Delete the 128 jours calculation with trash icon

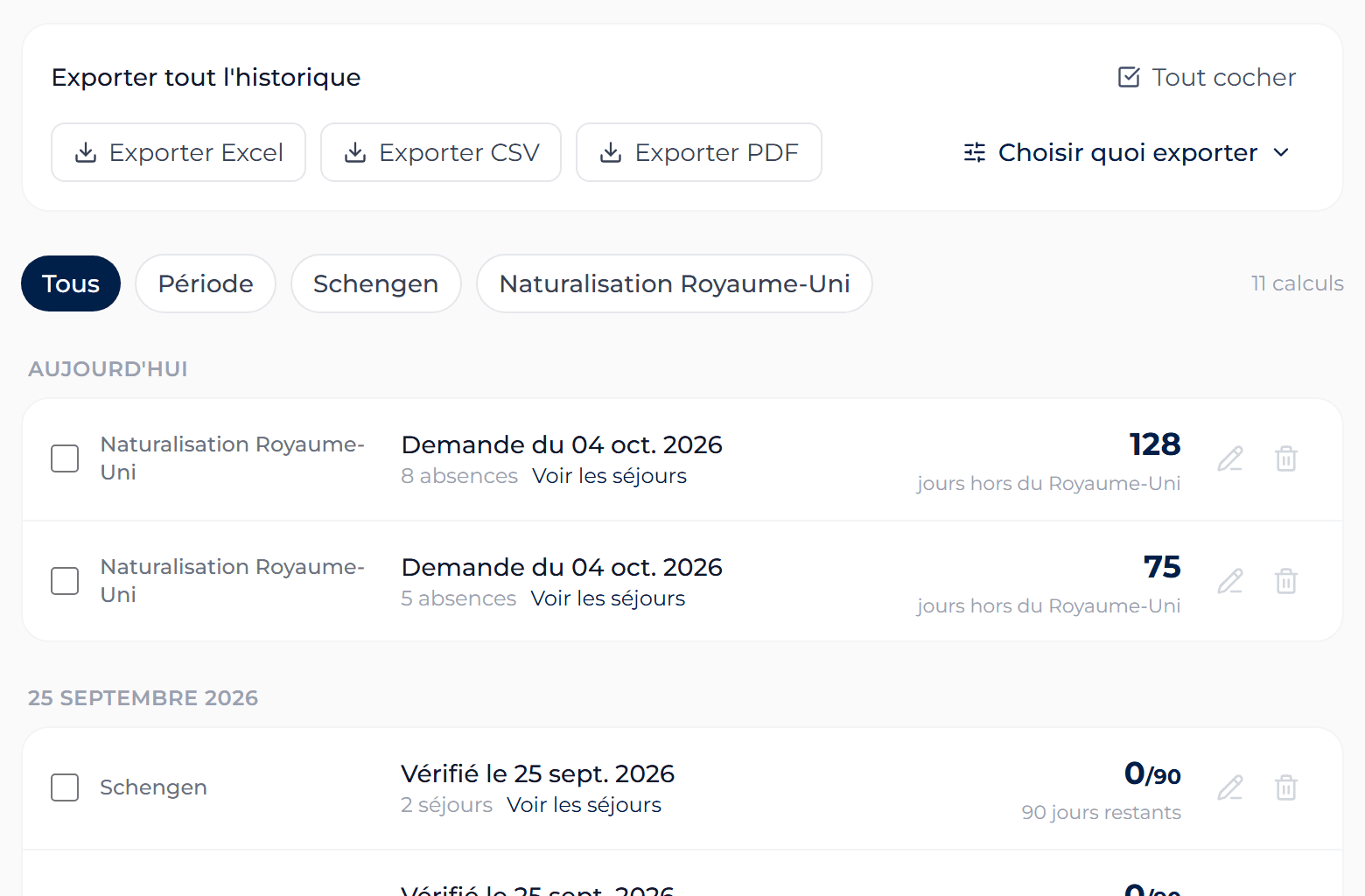[1286, 458]
